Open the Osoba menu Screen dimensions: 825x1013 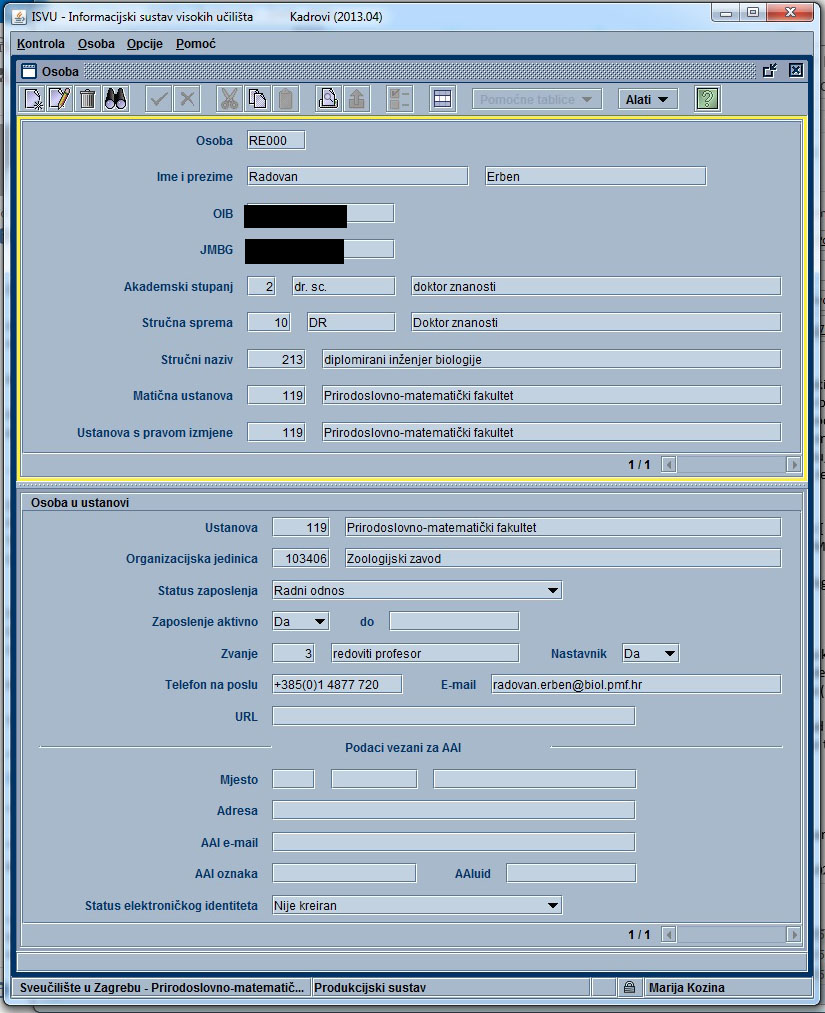(x=96, y=44)
